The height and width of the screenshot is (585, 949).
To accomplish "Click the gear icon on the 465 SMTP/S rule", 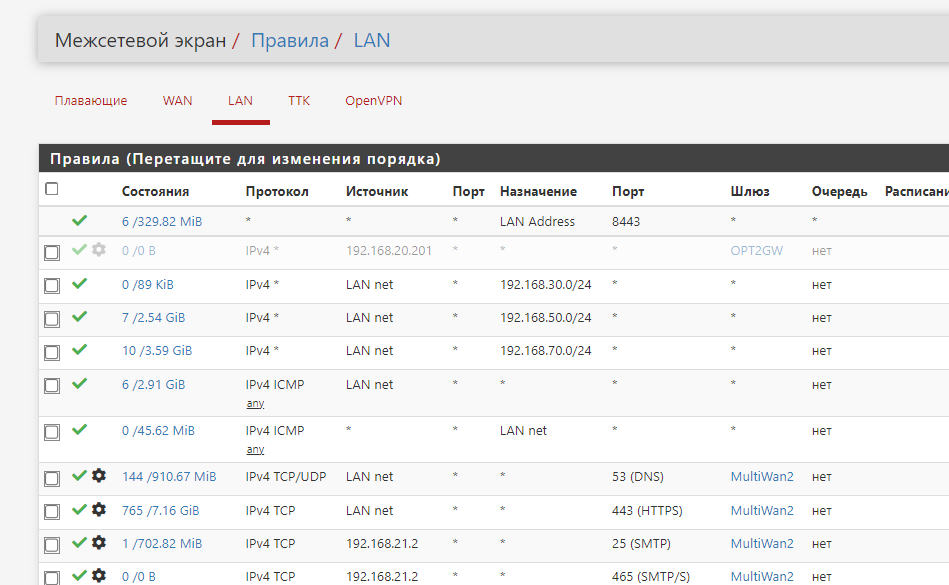I will pyautogui.click(x=98, y=576).
